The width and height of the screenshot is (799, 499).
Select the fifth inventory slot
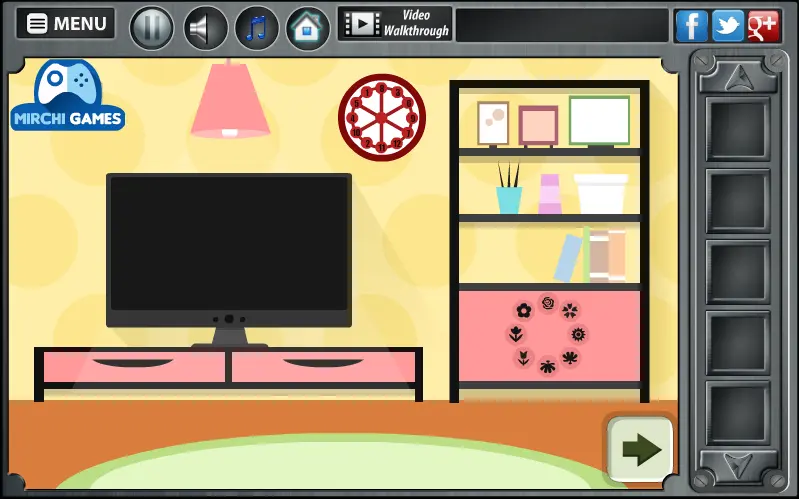[x=738, y=413]
